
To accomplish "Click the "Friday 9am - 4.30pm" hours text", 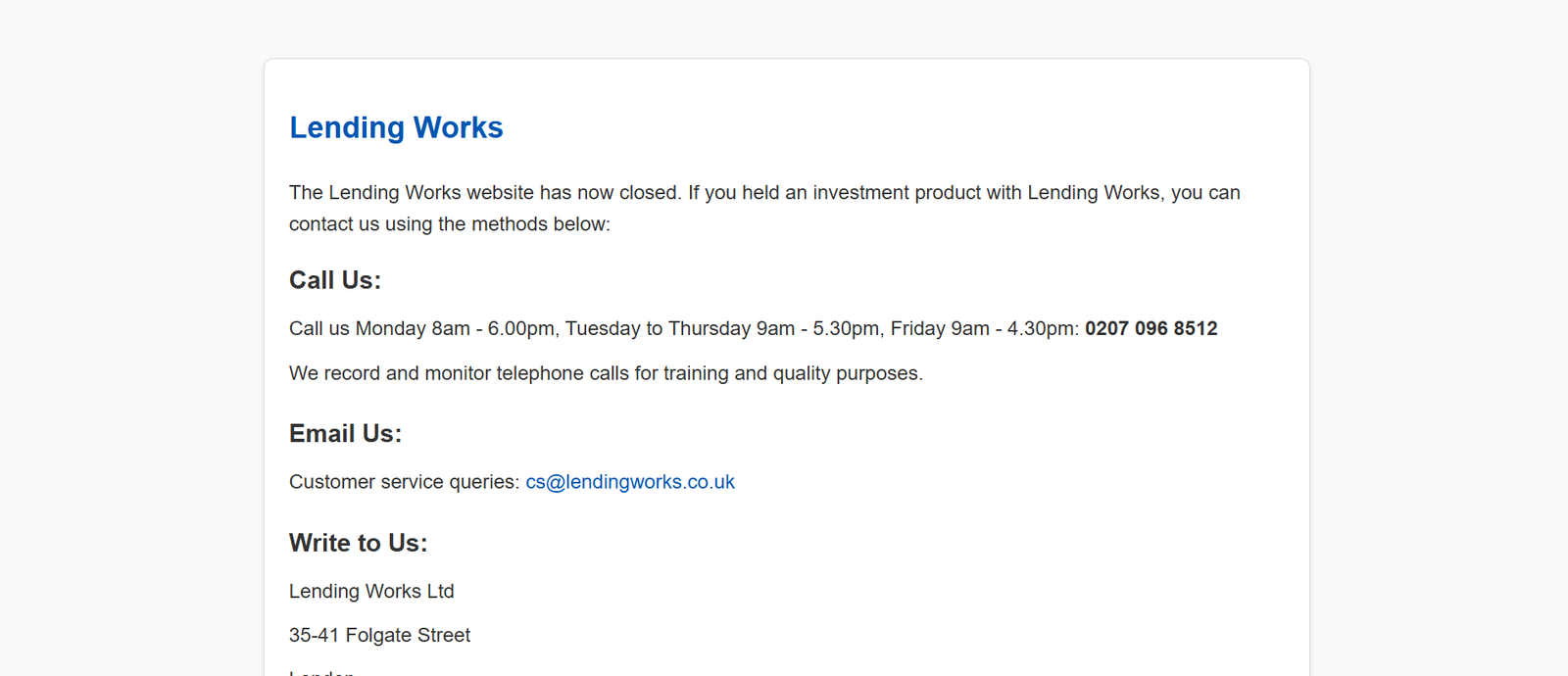I will tap(984, 329).
